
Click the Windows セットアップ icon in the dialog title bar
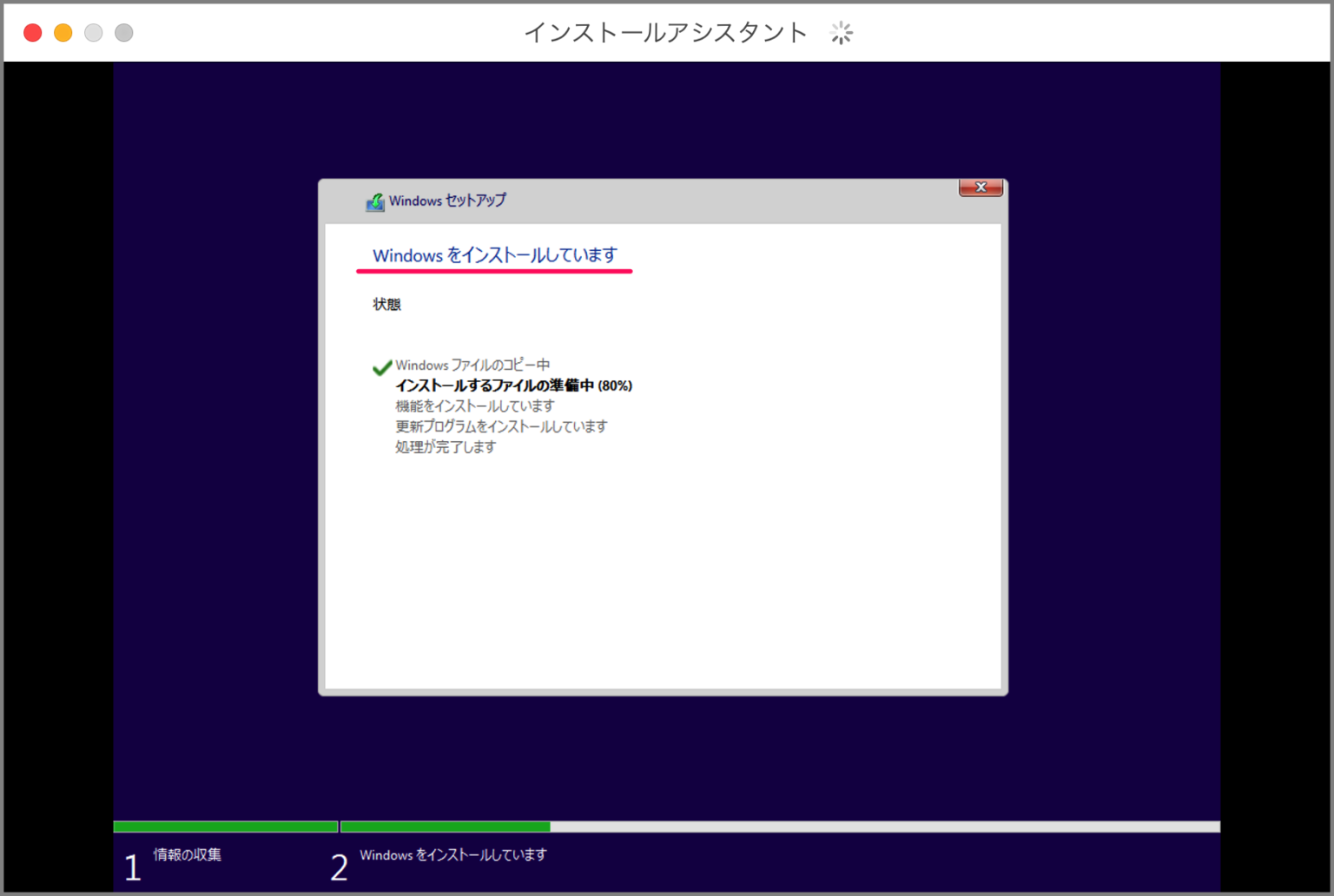point(377,201)
